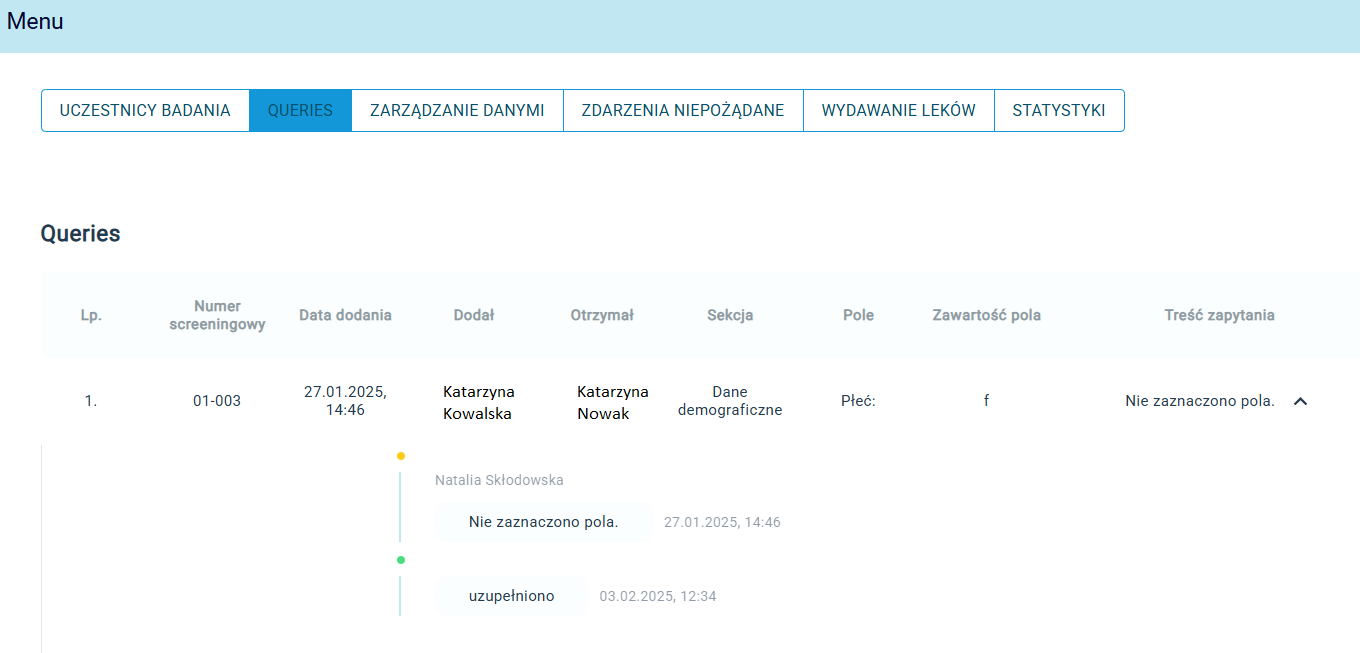The height and width of the screenshot is (653, 1360).
Task: Click the Treść zapytania column header
Action: coord(1219,315)
